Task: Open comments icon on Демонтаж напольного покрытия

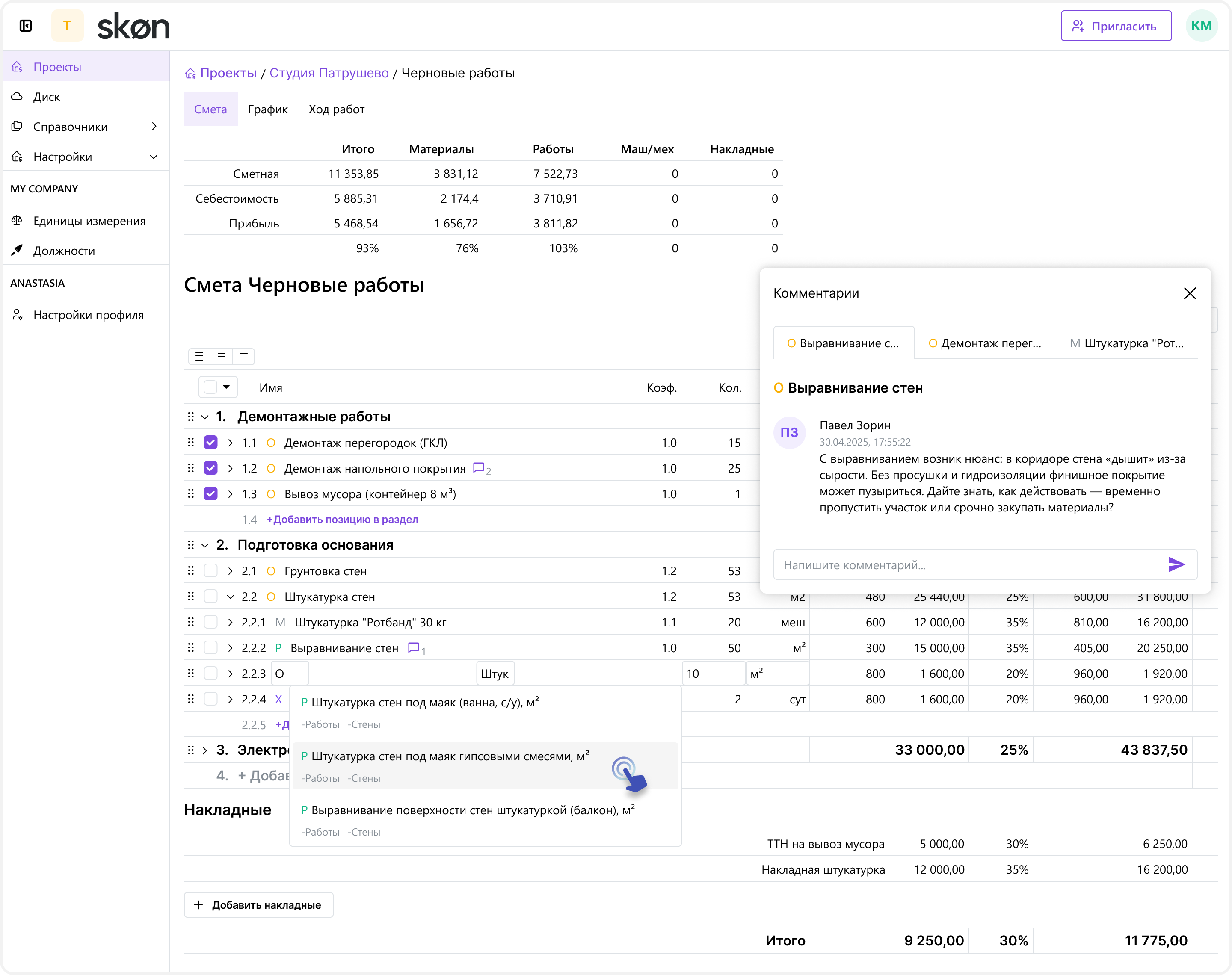Action: coord(478,468)
